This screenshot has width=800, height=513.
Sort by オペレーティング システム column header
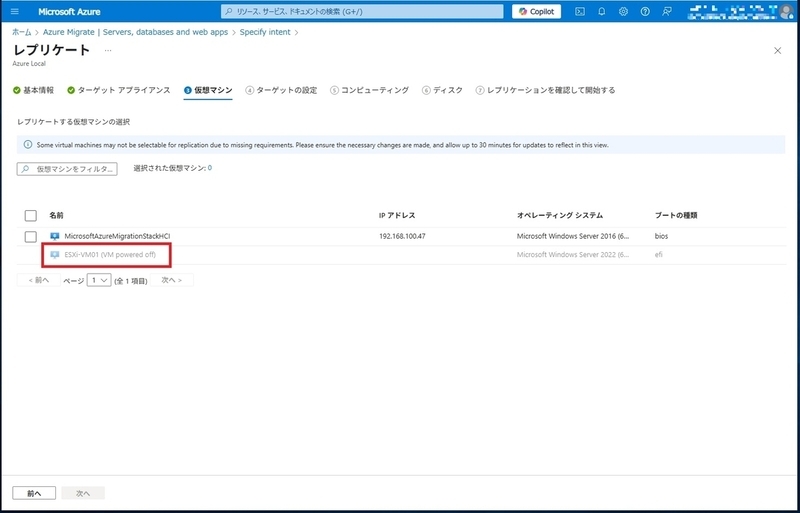pyautogui.click(x=560, y=215)
